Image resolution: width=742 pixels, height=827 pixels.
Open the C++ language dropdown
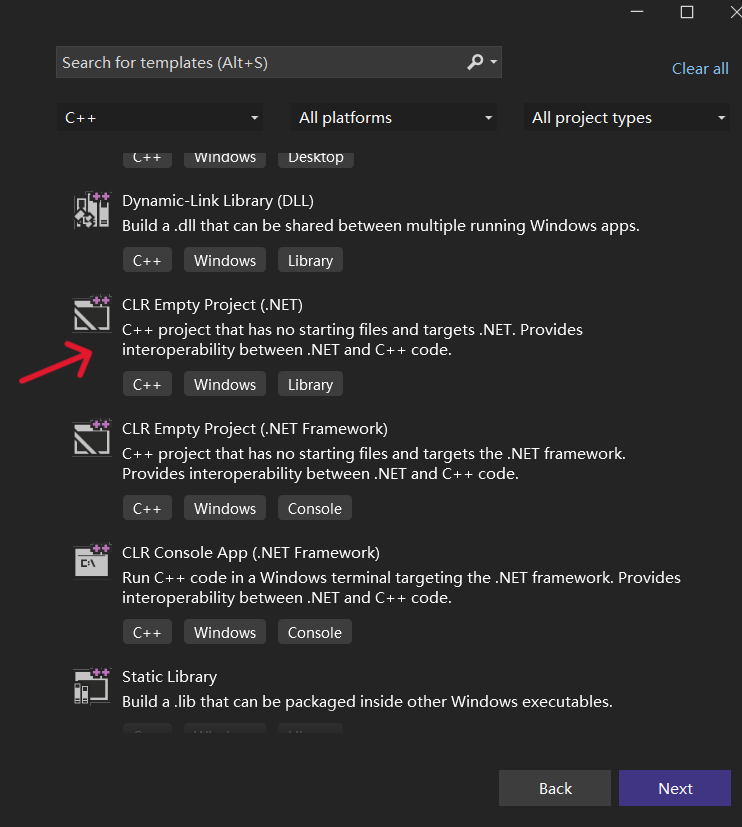click(x=160, y=117)
